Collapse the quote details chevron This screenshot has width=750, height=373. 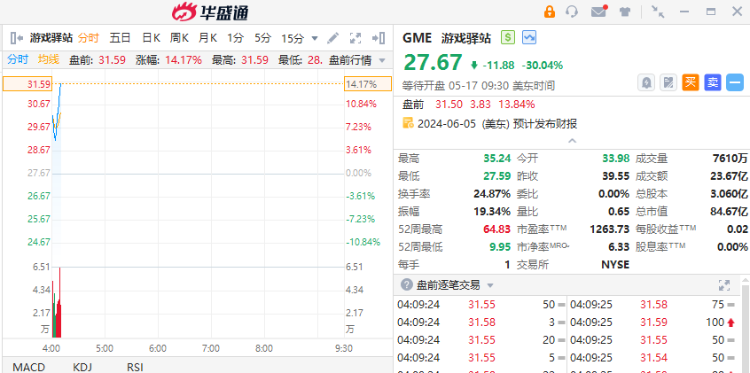point(572,141)
